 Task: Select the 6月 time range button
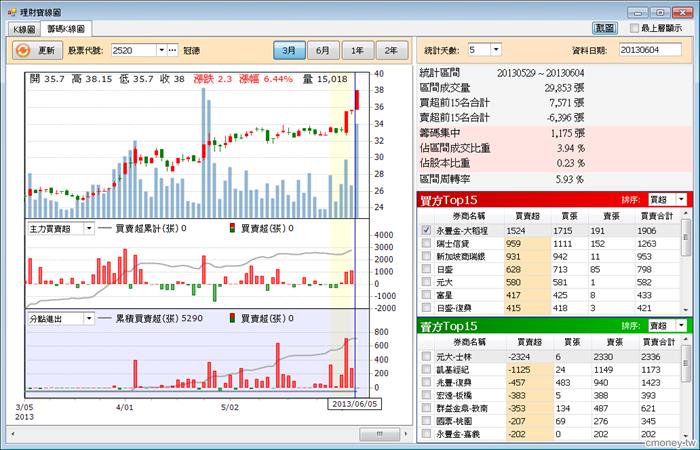(x=322, y=49)
